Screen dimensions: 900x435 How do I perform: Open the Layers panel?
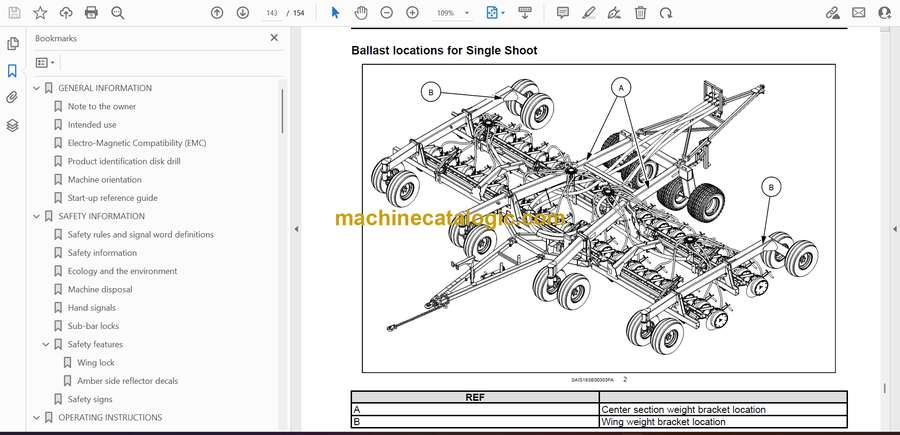click(12, 125)
